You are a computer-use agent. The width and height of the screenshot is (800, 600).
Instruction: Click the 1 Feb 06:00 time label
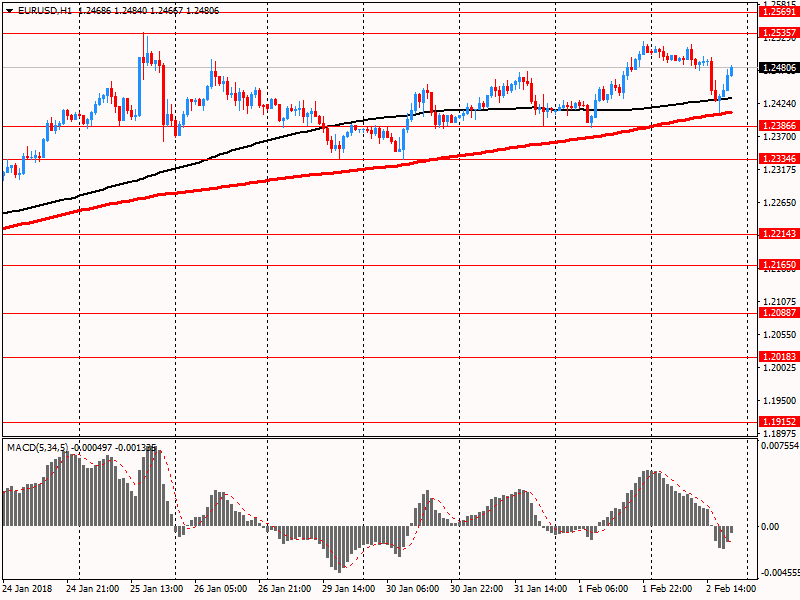click(603, 588)
